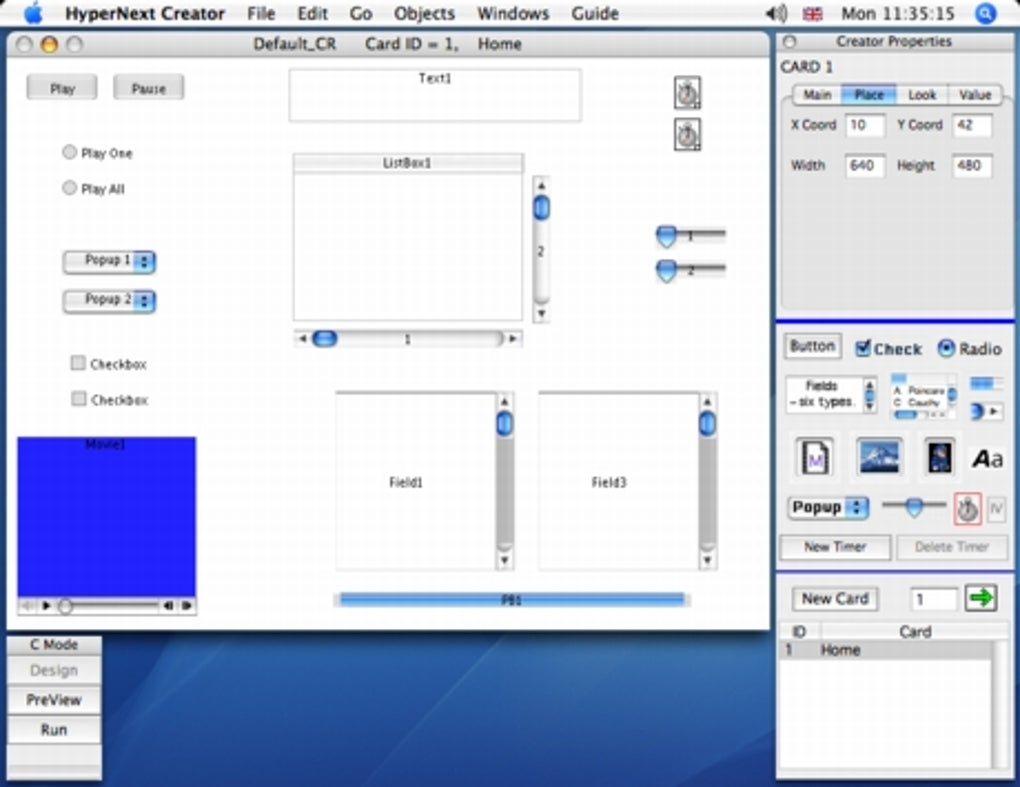1020x787 pixels.
Task: Tick the upper Checkbox on the card
Action: 78,363
